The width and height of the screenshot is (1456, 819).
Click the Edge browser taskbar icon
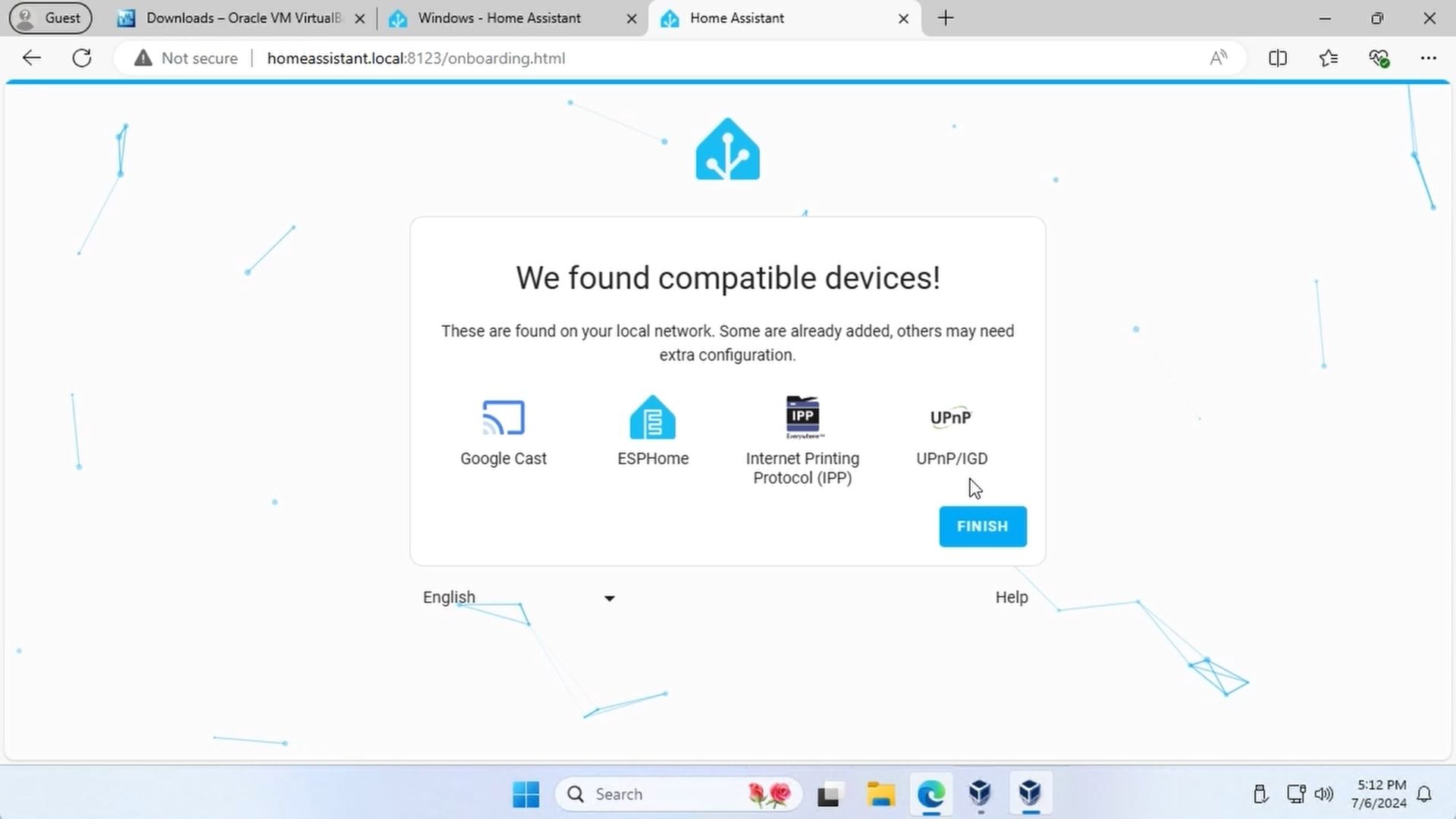(x=929, y=793)
